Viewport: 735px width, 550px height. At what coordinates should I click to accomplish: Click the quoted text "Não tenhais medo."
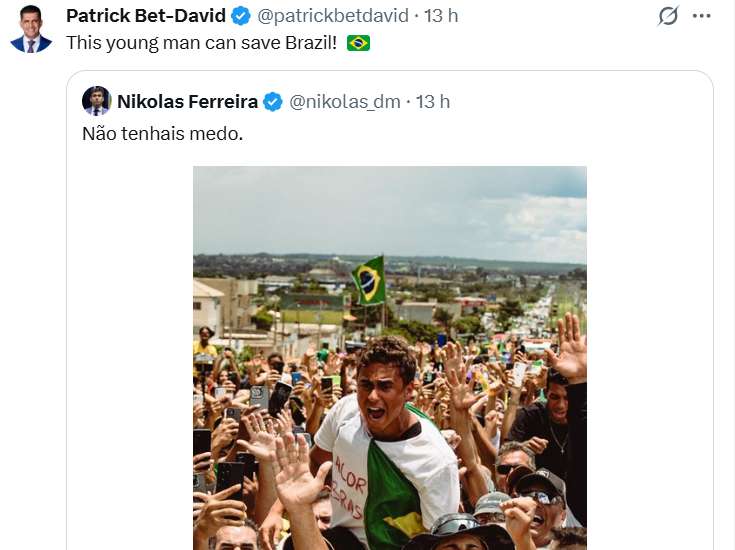click(162, 133)
